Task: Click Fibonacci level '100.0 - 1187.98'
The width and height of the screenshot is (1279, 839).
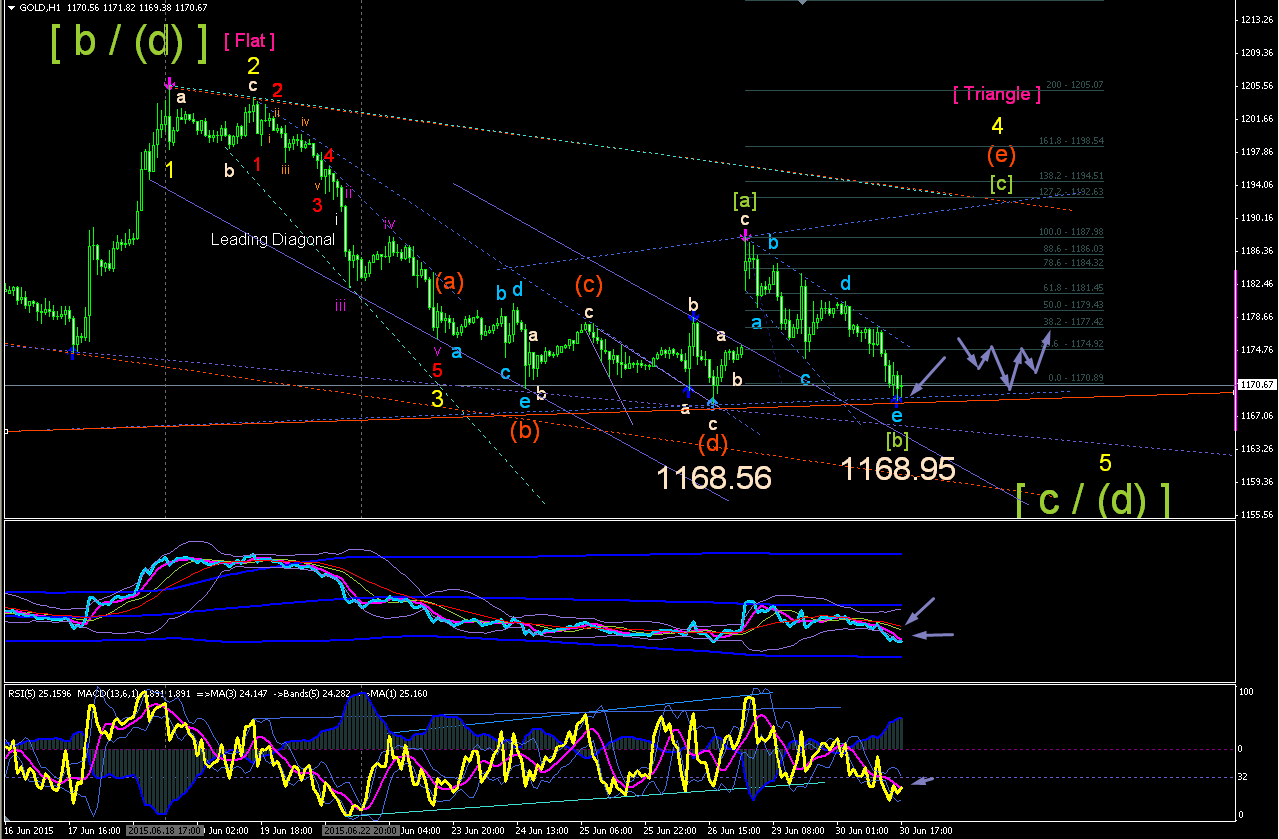Action: point(1070,231)
